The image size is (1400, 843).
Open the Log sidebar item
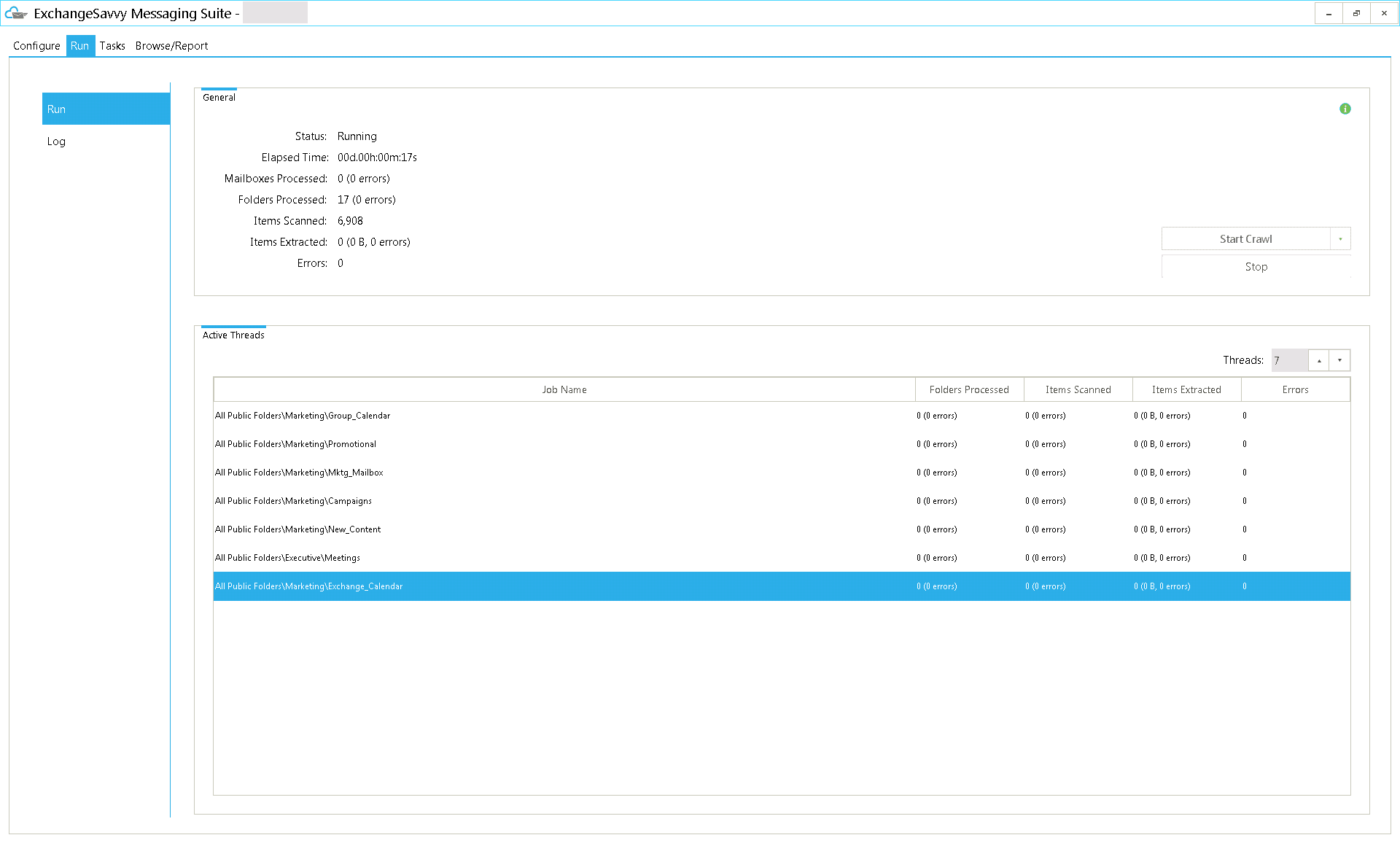[x=106, y=141]
